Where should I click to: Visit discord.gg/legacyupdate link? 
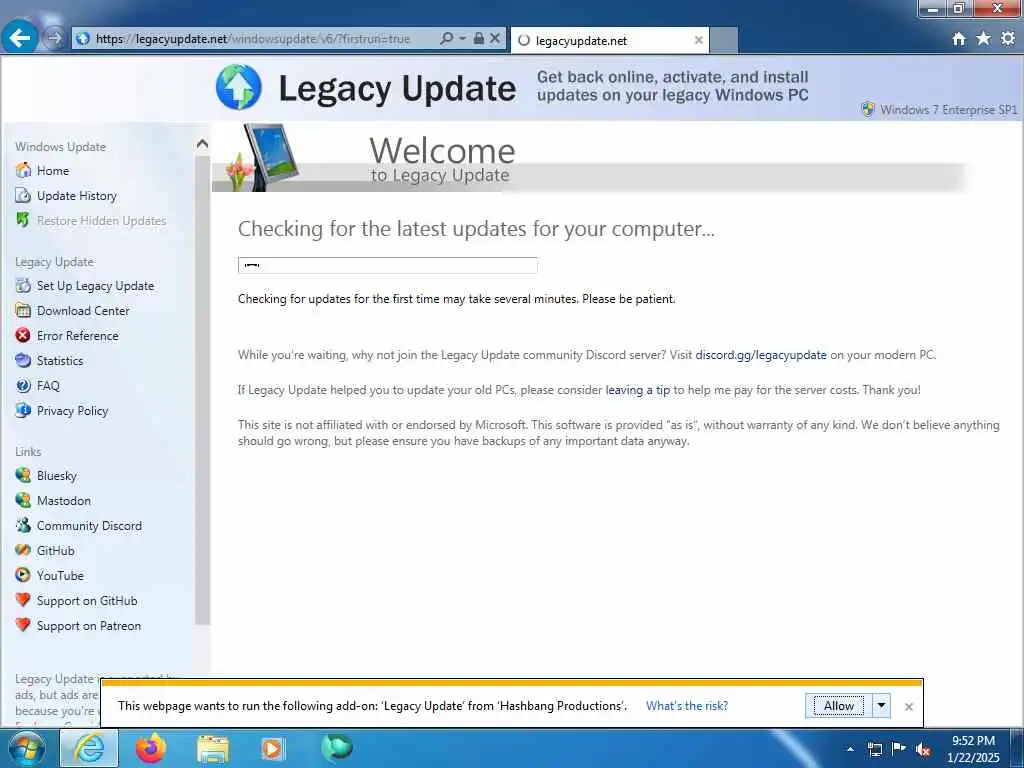(761, 355)
